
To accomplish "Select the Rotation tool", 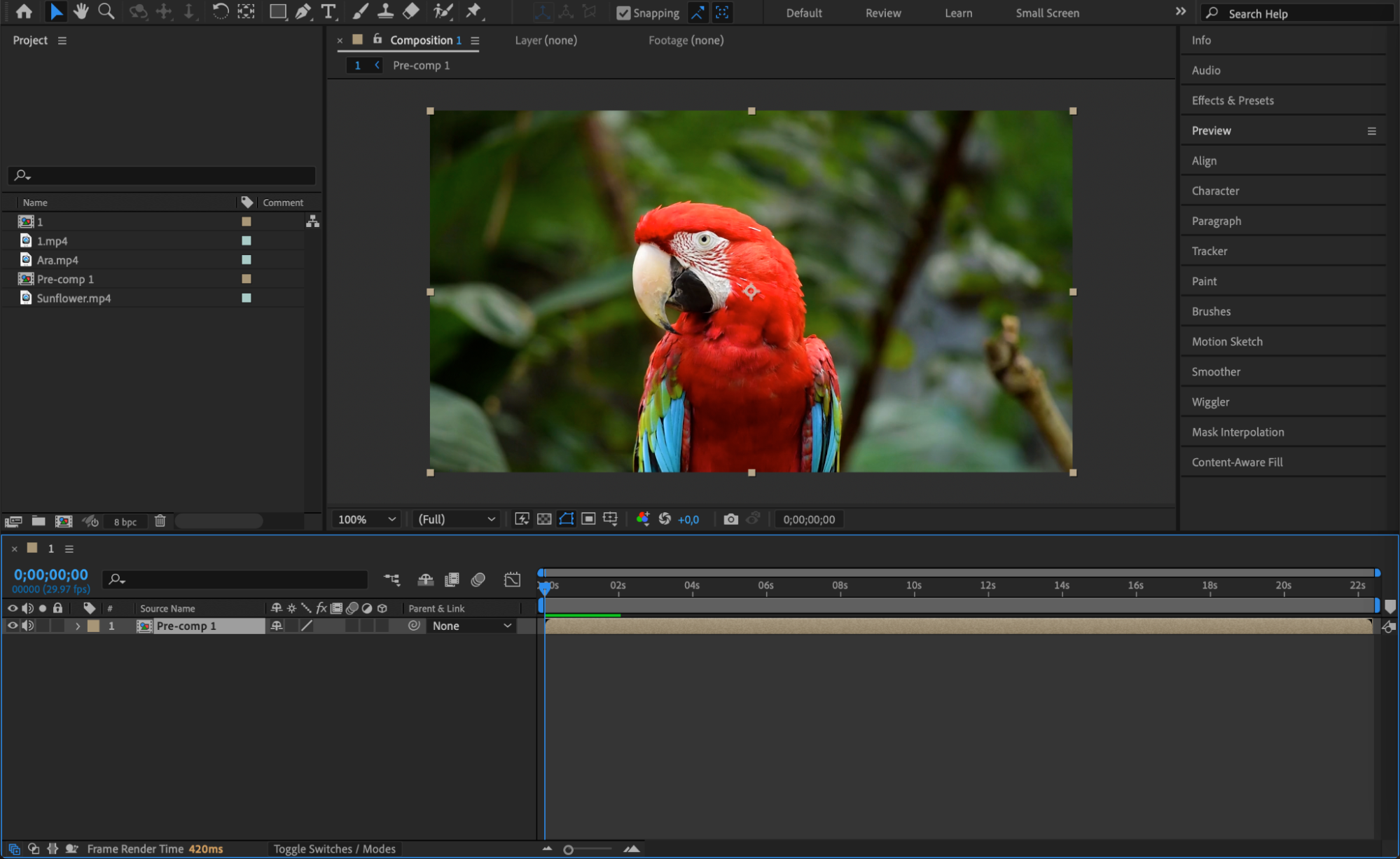I will (x=220, y=11).
